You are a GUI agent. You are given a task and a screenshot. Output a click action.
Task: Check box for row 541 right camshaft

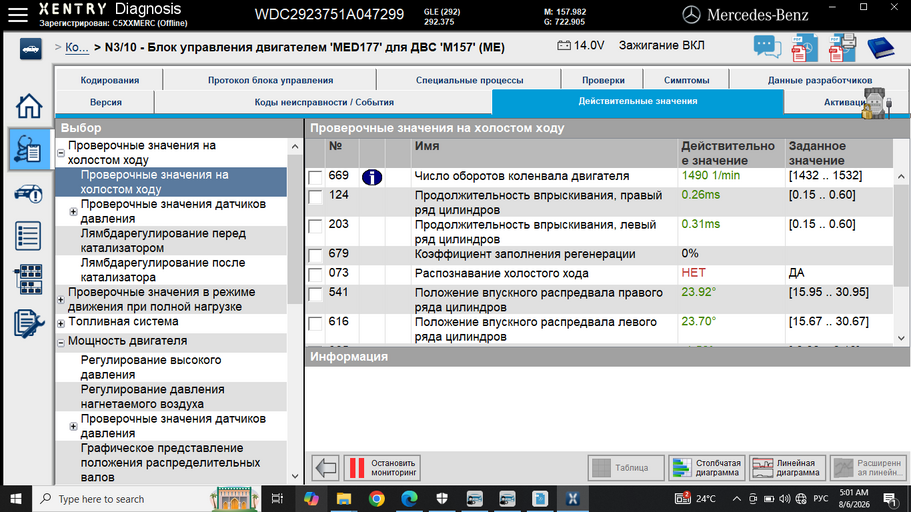pos(315,294)
